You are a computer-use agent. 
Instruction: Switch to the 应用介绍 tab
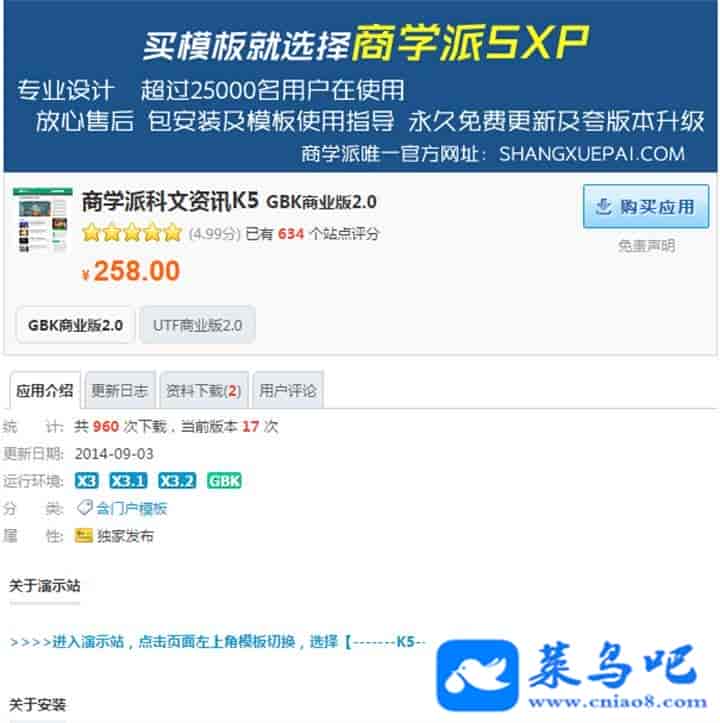click(x=45, y=391)
